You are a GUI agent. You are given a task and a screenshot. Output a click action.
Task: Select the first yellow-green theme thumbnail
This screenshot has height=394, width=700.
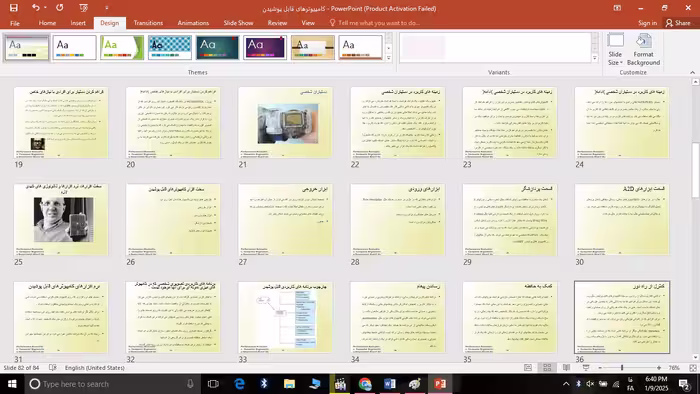pos(27,47)
